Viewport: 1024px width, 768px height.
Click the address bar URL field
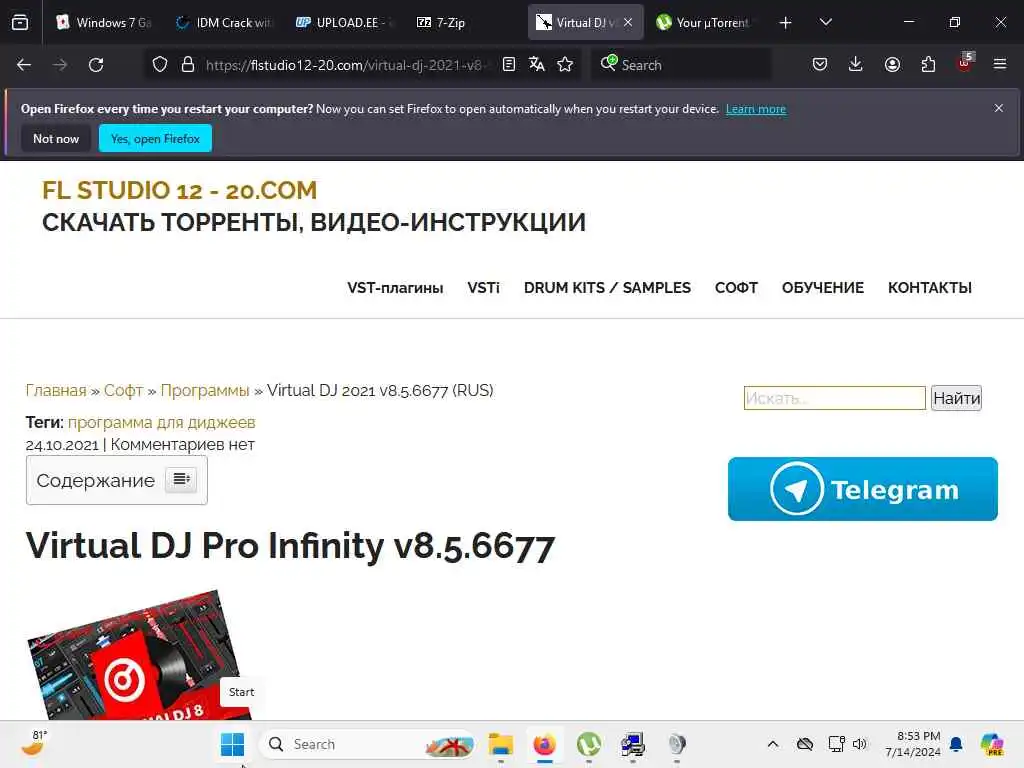coord(344,65)
